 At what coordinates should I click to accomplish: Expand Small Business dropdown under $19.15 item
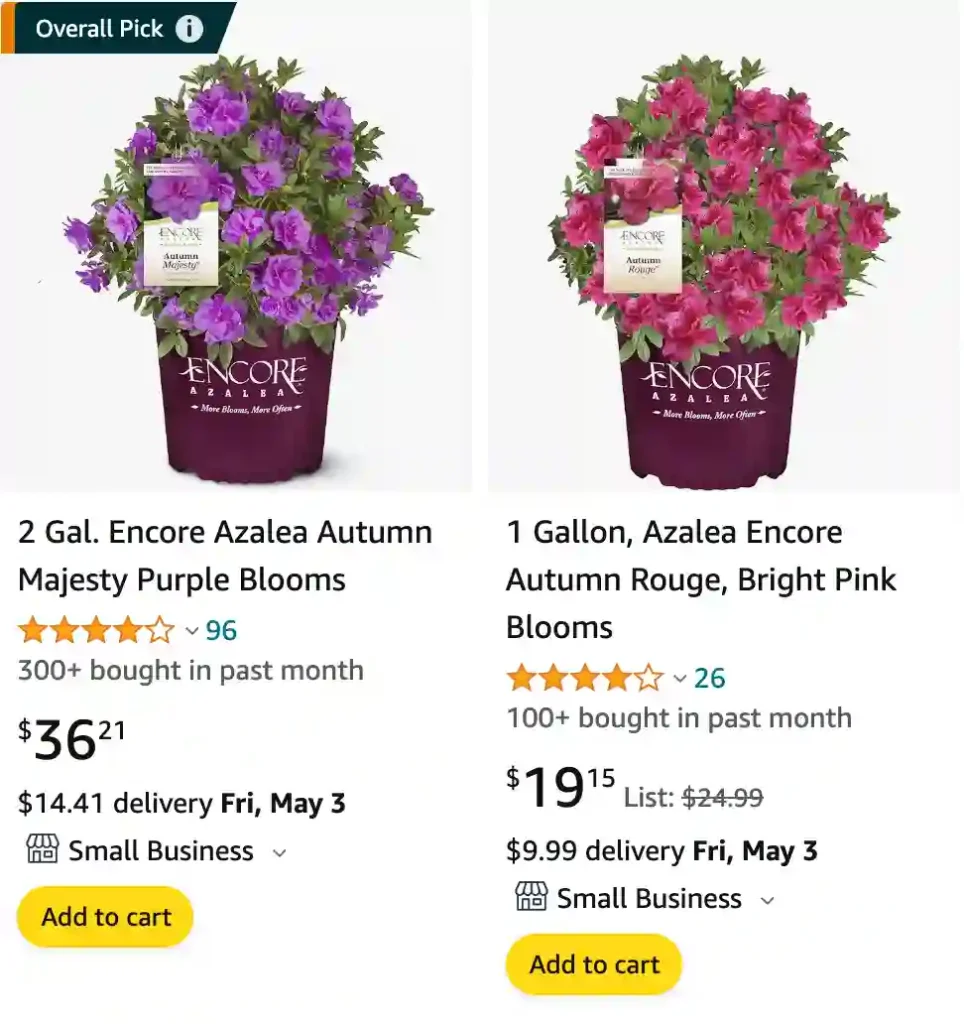pyautogui.click(x=767, y=900)
